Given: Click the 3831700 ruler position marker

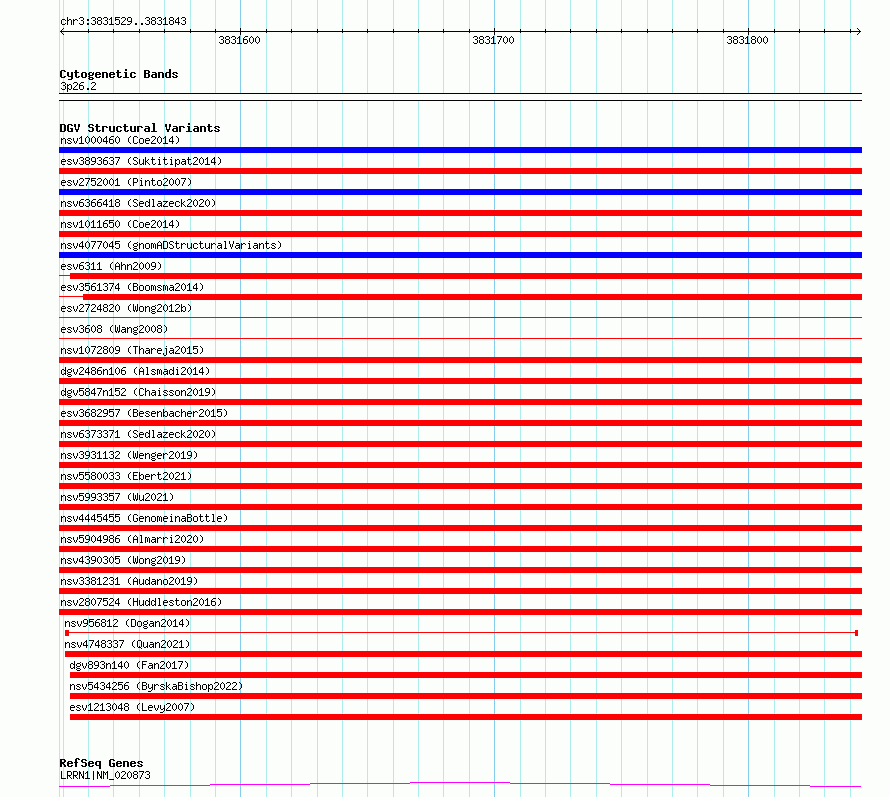Looking at the screenshot, I should 493,40.
